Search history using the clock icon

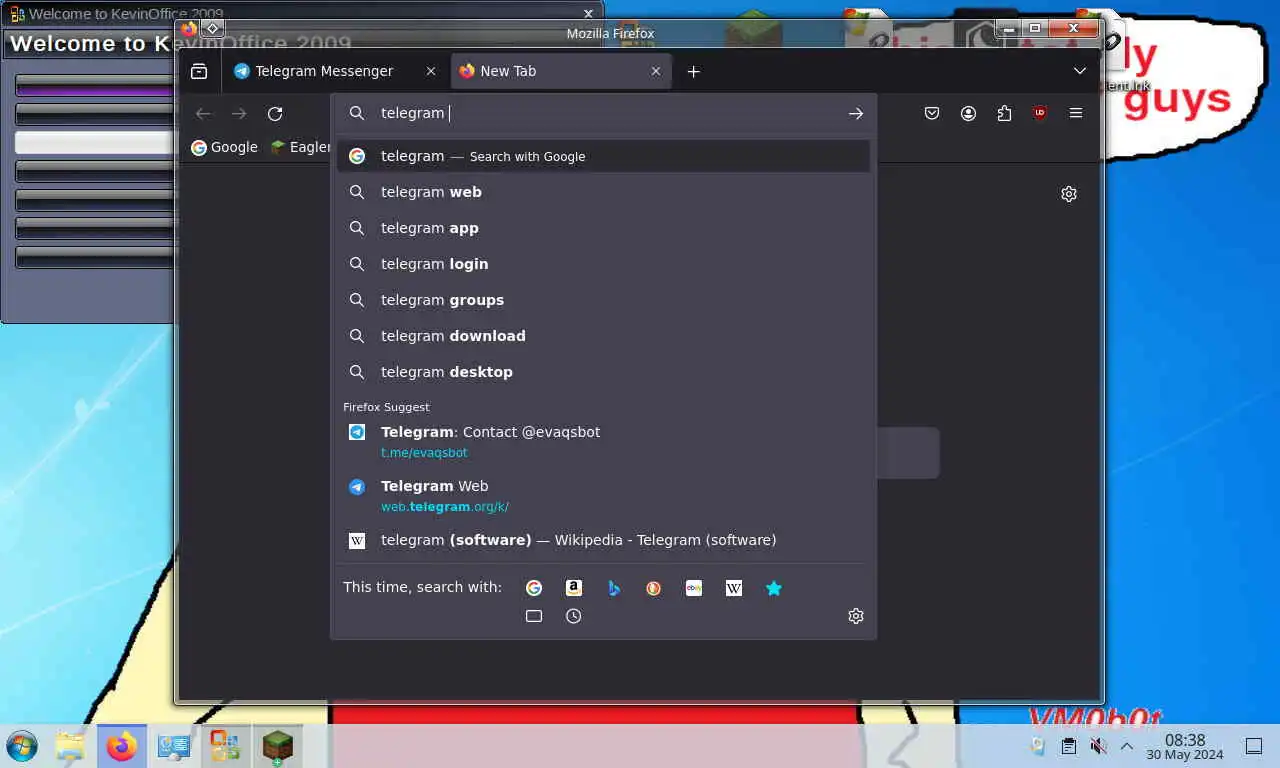point(574,616)
